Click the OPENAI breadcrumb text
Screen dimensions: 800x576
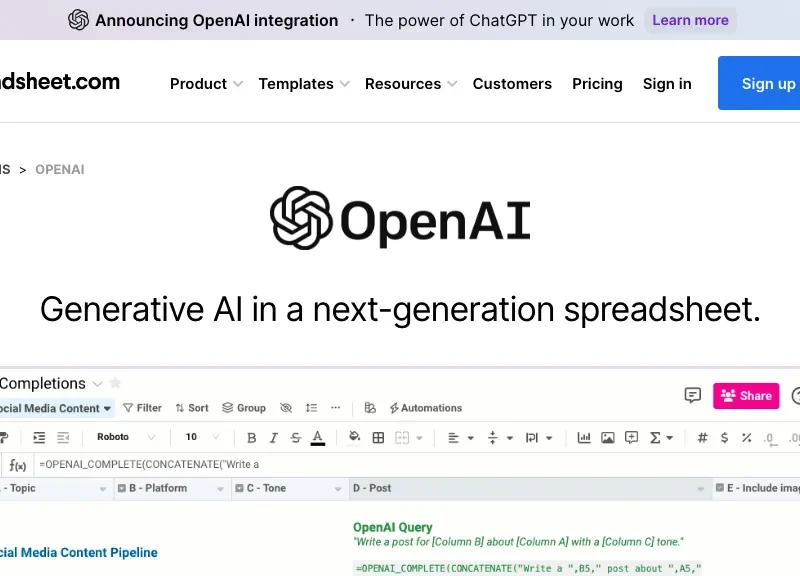(60, 169)
